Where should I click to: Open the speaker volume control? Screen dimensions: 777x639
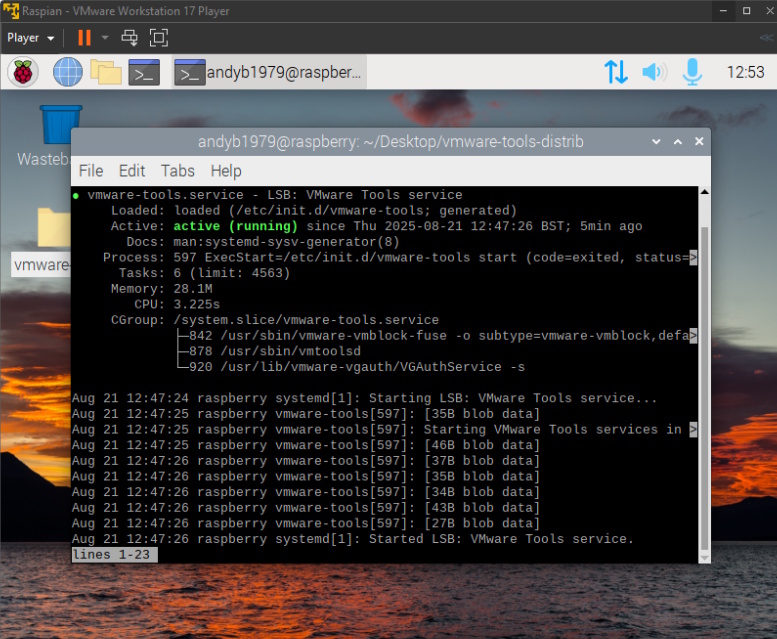click(x=654, y=72)
